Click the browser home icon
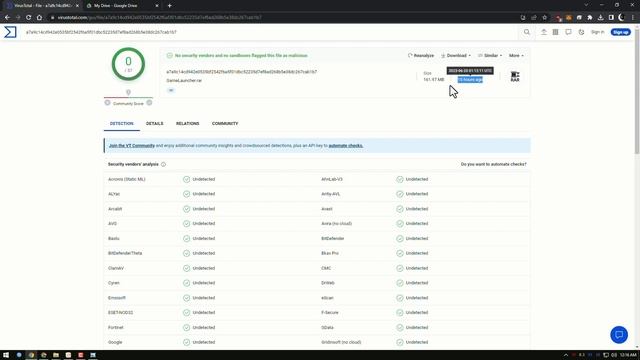Viewport: 640px width, 360px height. point(39,18)
